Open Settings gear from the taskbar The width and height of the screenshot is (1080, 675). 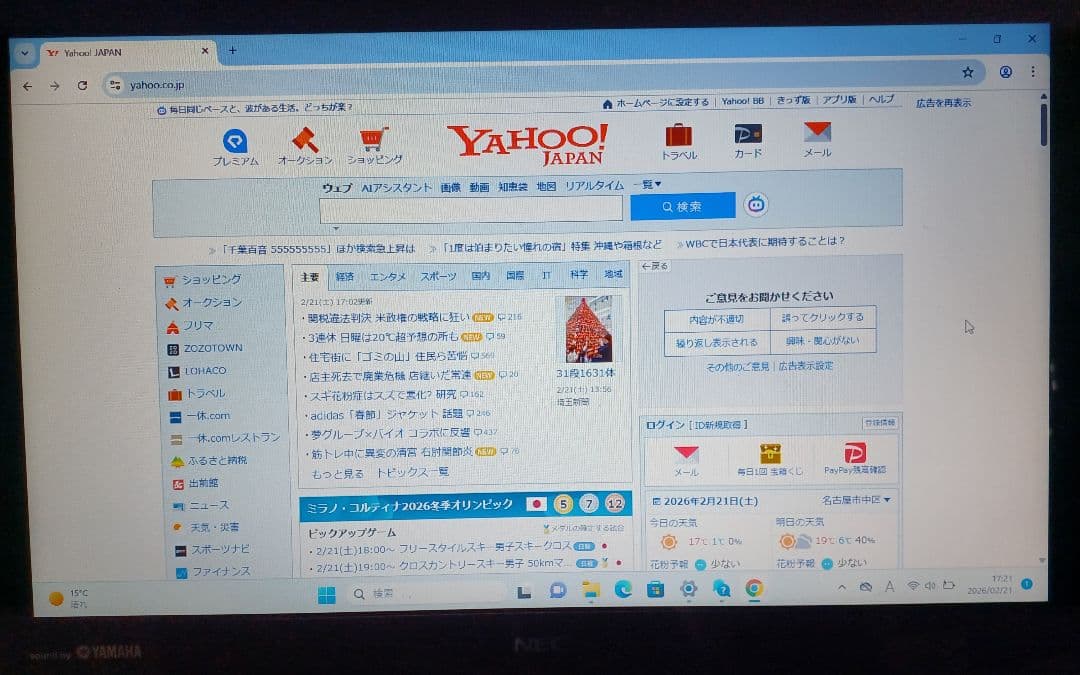click(688, 589)
